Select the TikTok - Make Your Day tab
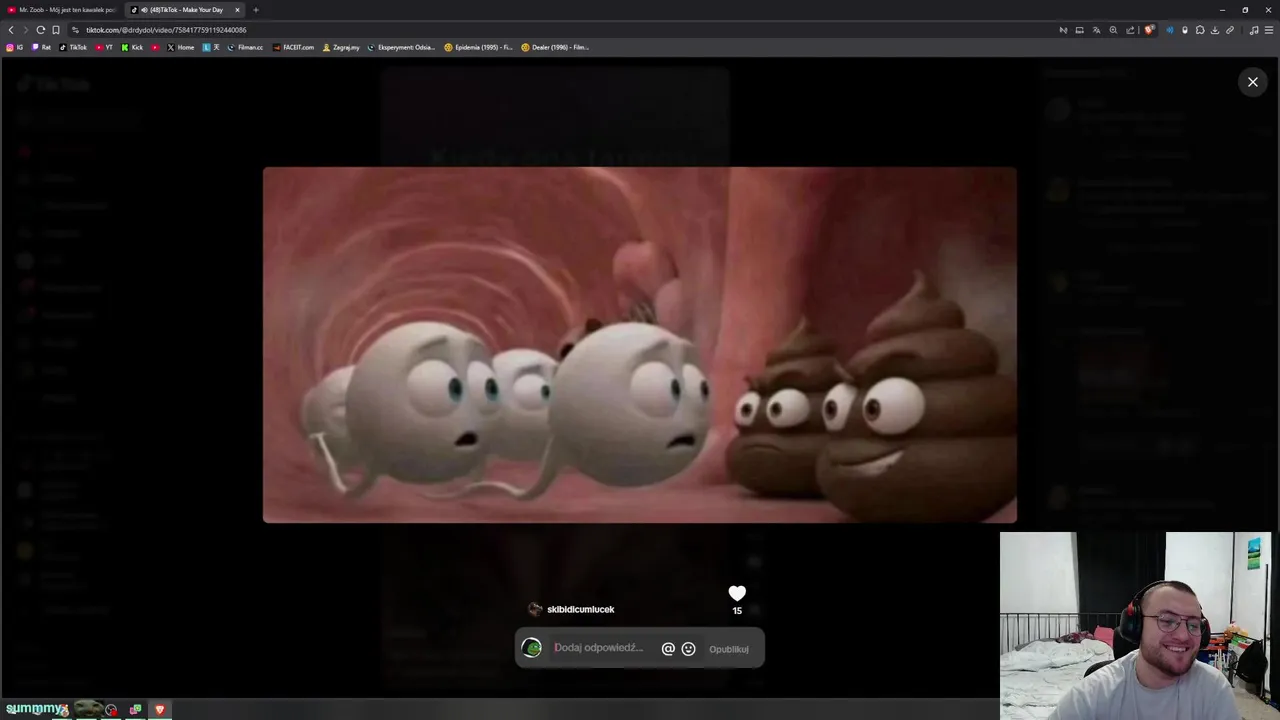1280x720 pixels. (x=185, y=10)
